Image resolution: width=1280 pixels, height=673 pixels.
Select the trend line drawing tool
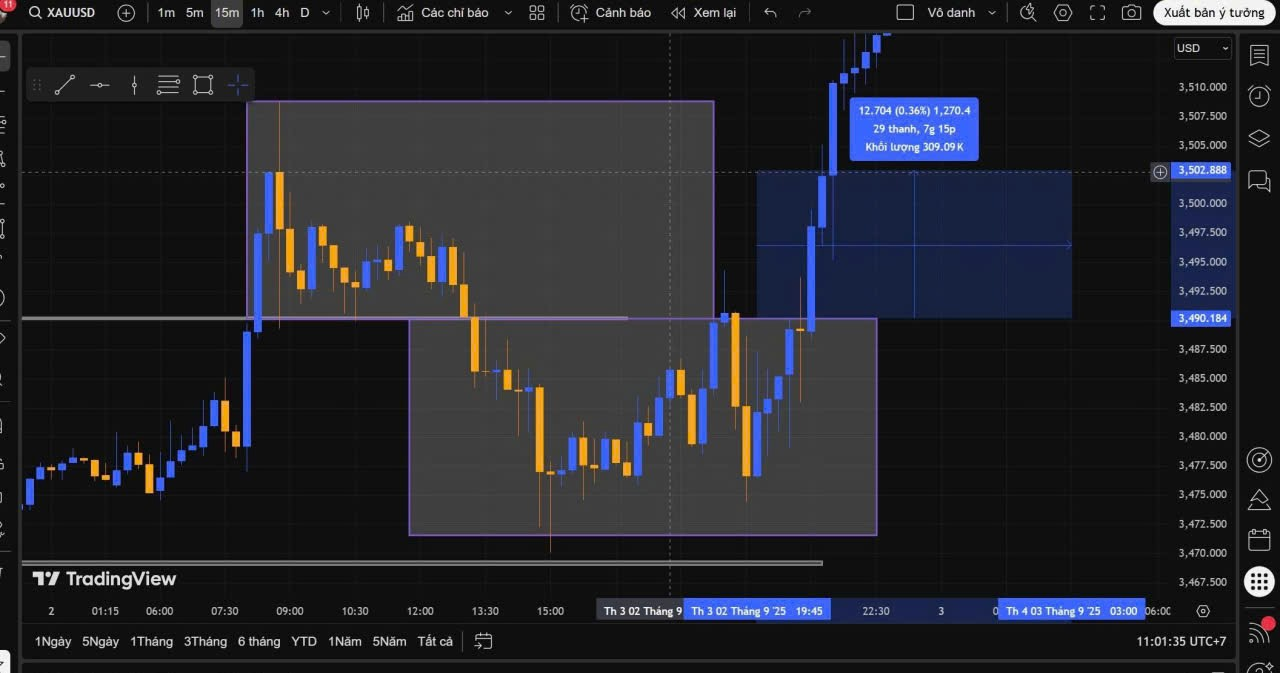point(65,85)
